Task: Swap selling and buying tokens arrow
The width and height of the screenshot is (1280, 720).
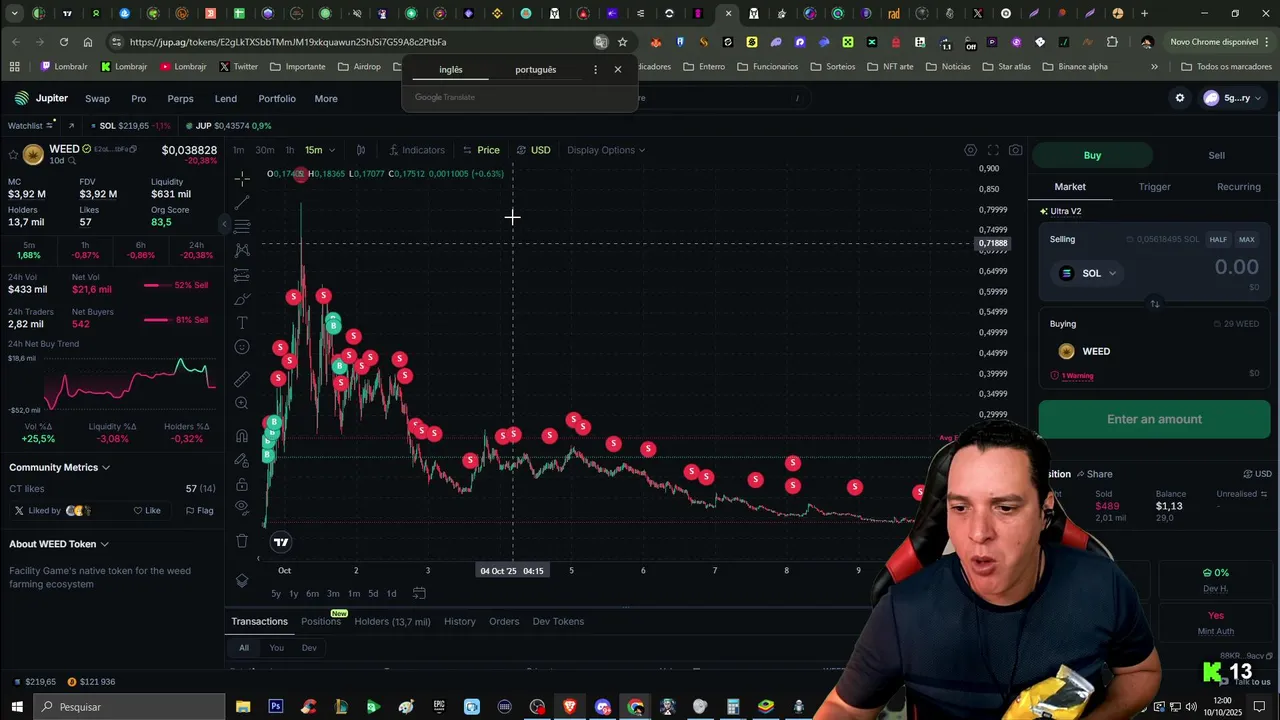Action: 1154,304
